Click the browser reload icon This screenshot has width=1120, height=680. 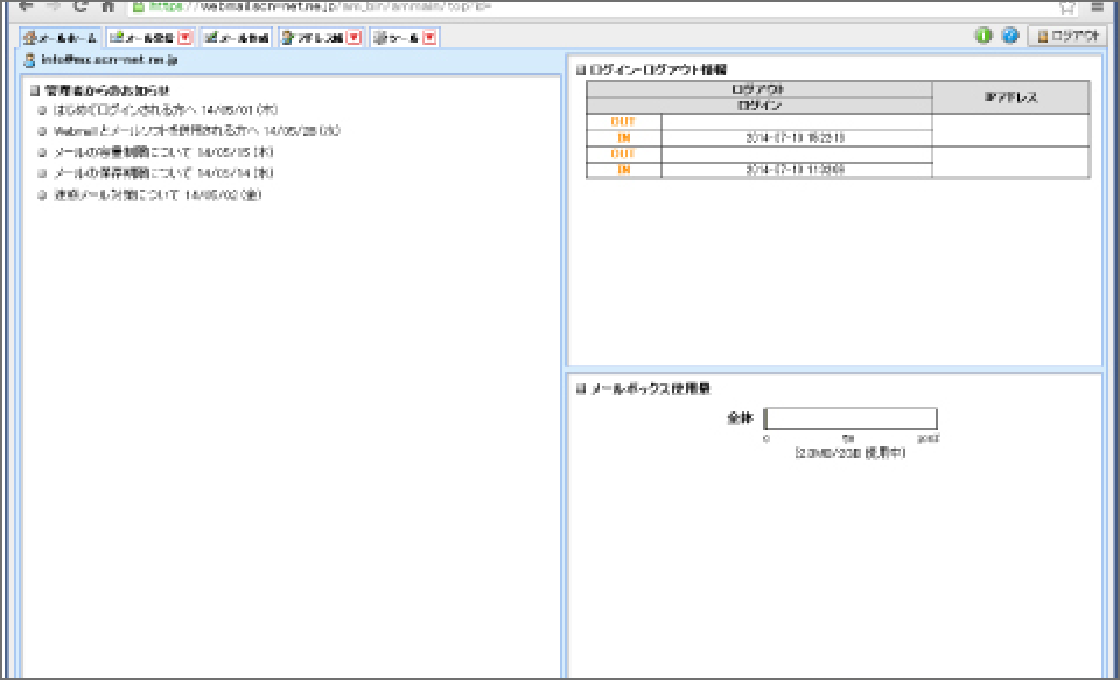coord(80,5)
